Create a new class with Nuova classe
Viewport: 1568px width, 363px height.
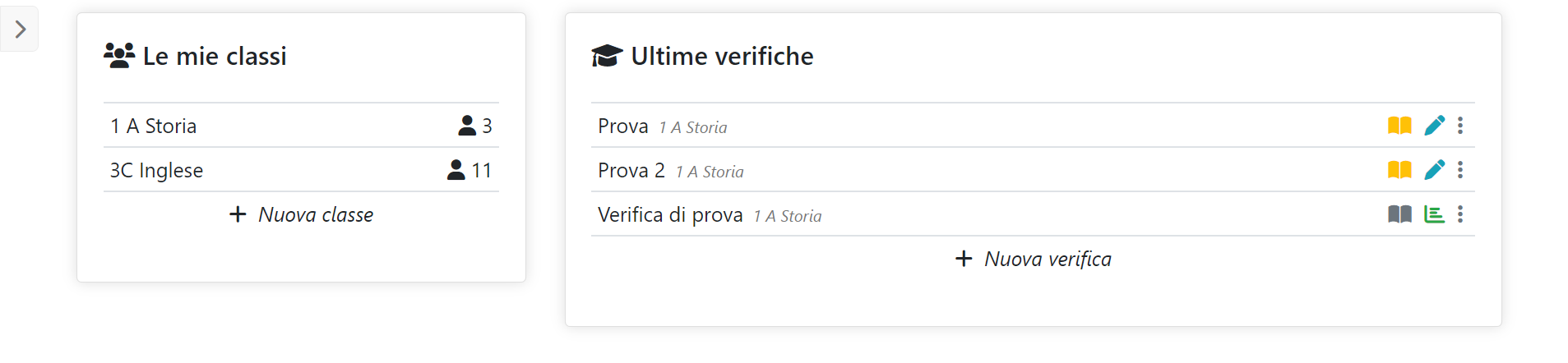click(x=301, y=214)
